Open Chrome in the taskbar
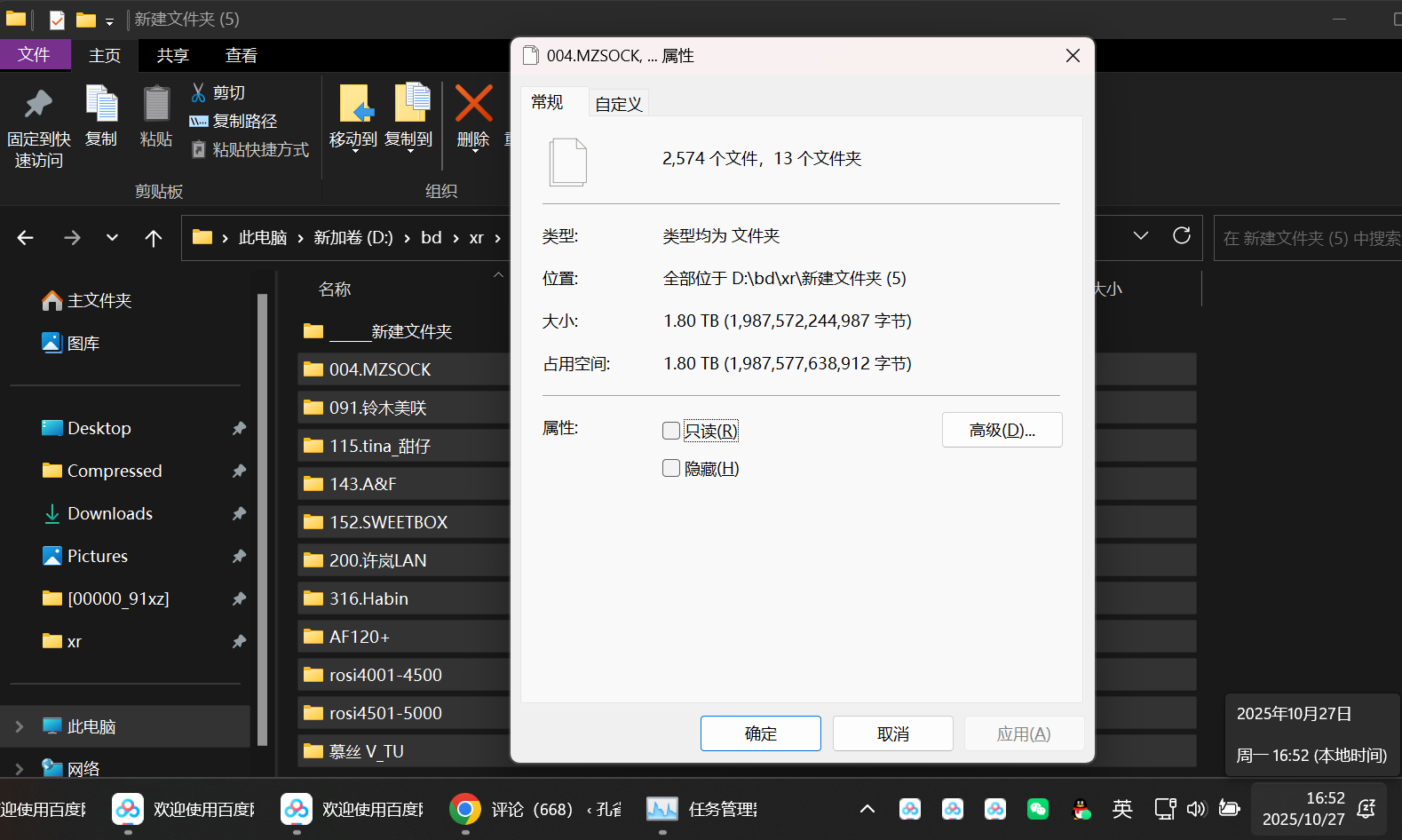This screenshot has height=840, width=1402. click(464, 809)
